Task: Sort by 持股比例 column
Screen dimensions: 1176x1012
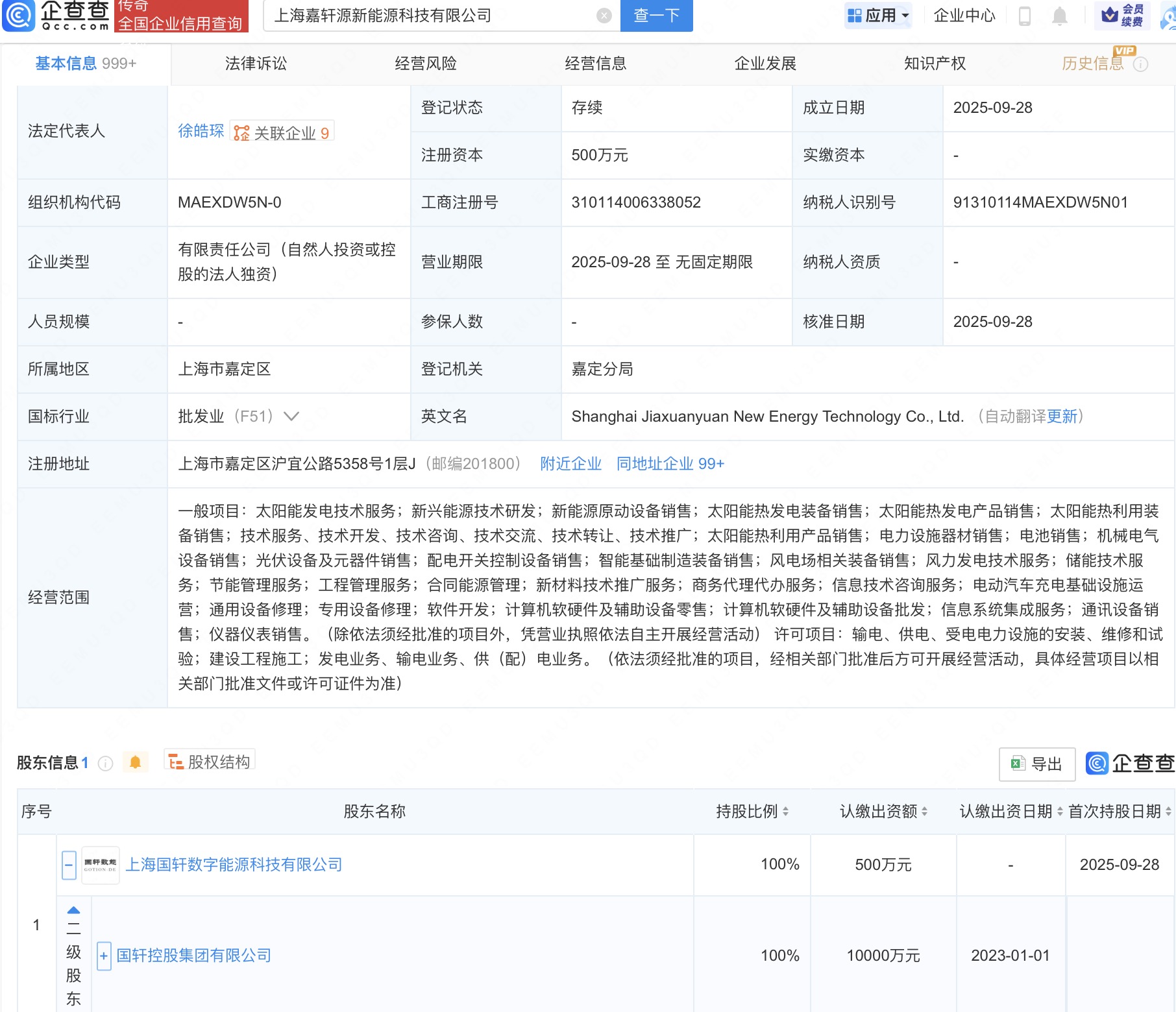Action: [x=752, y=812]
